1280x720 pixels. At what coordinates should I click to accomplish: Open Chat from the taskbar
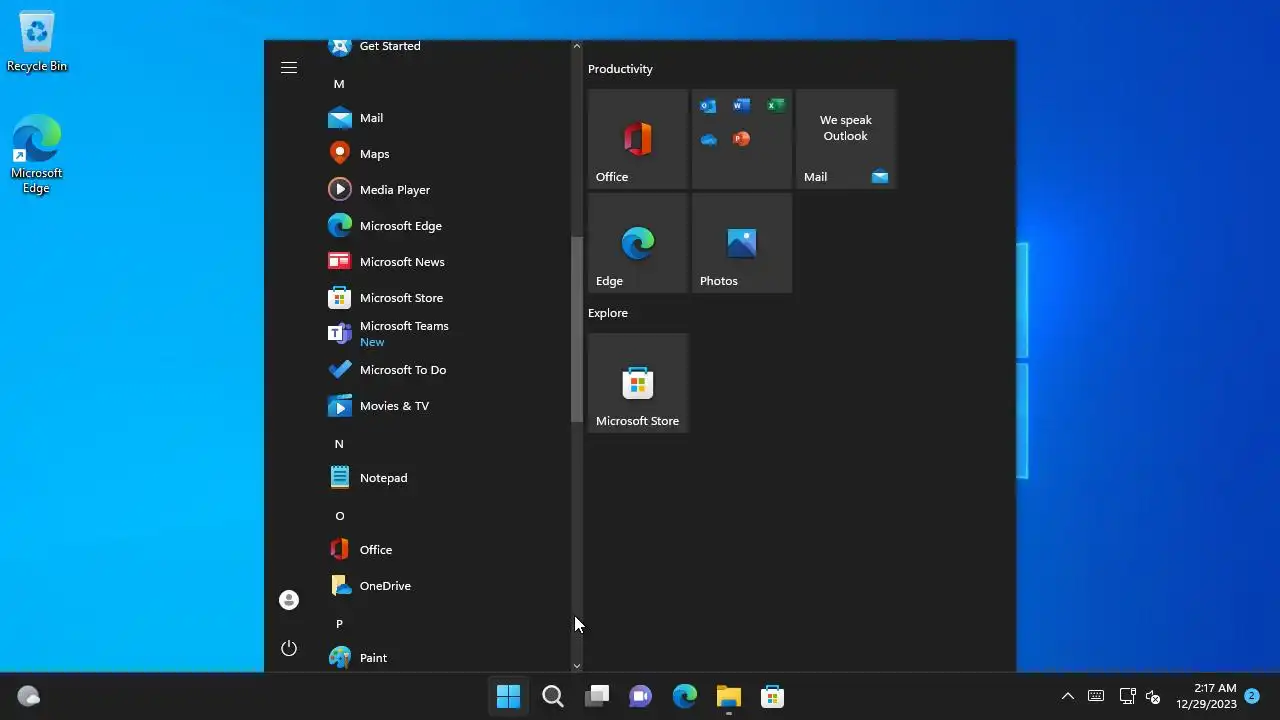point(640,696)
